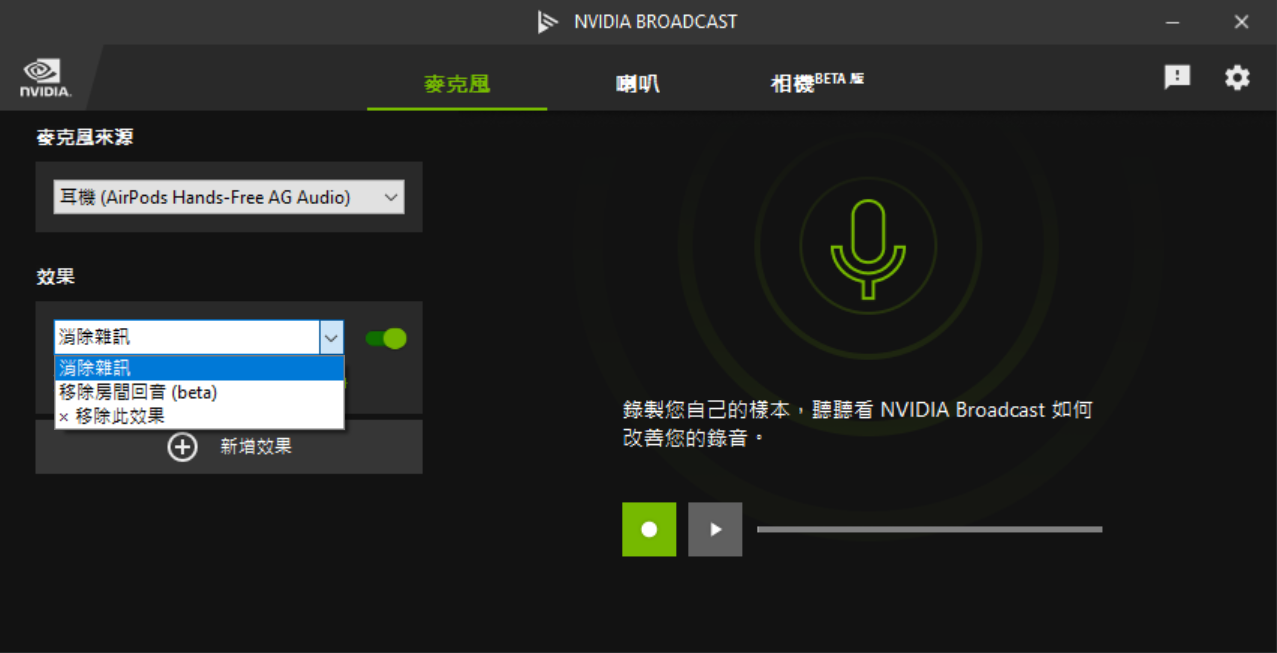Open the settings gear icon

pos(1237,78)
